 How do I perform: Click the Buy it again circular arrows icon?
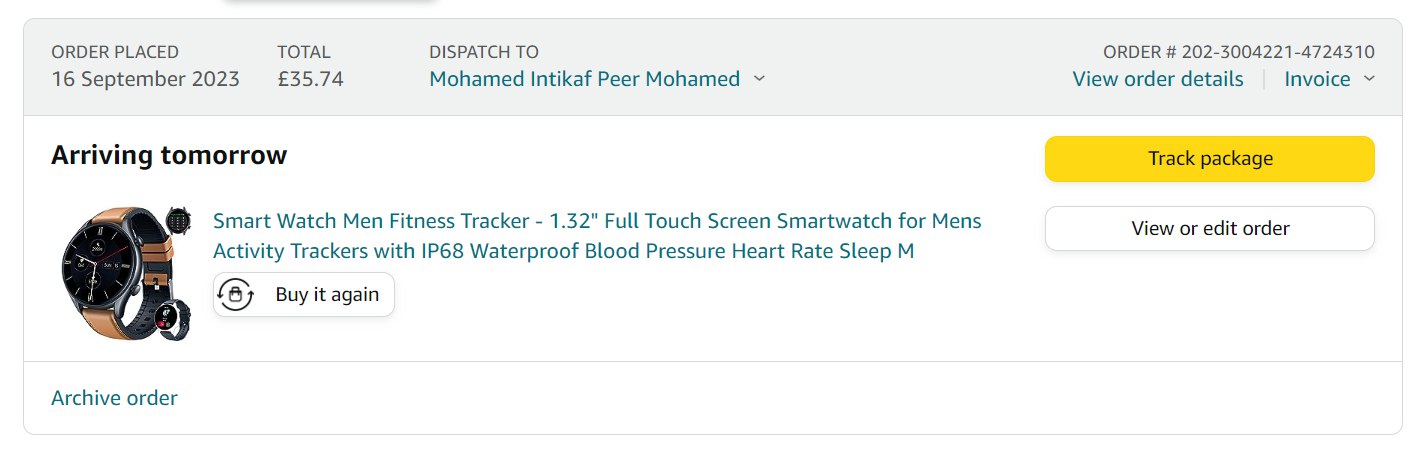point(235,295)
